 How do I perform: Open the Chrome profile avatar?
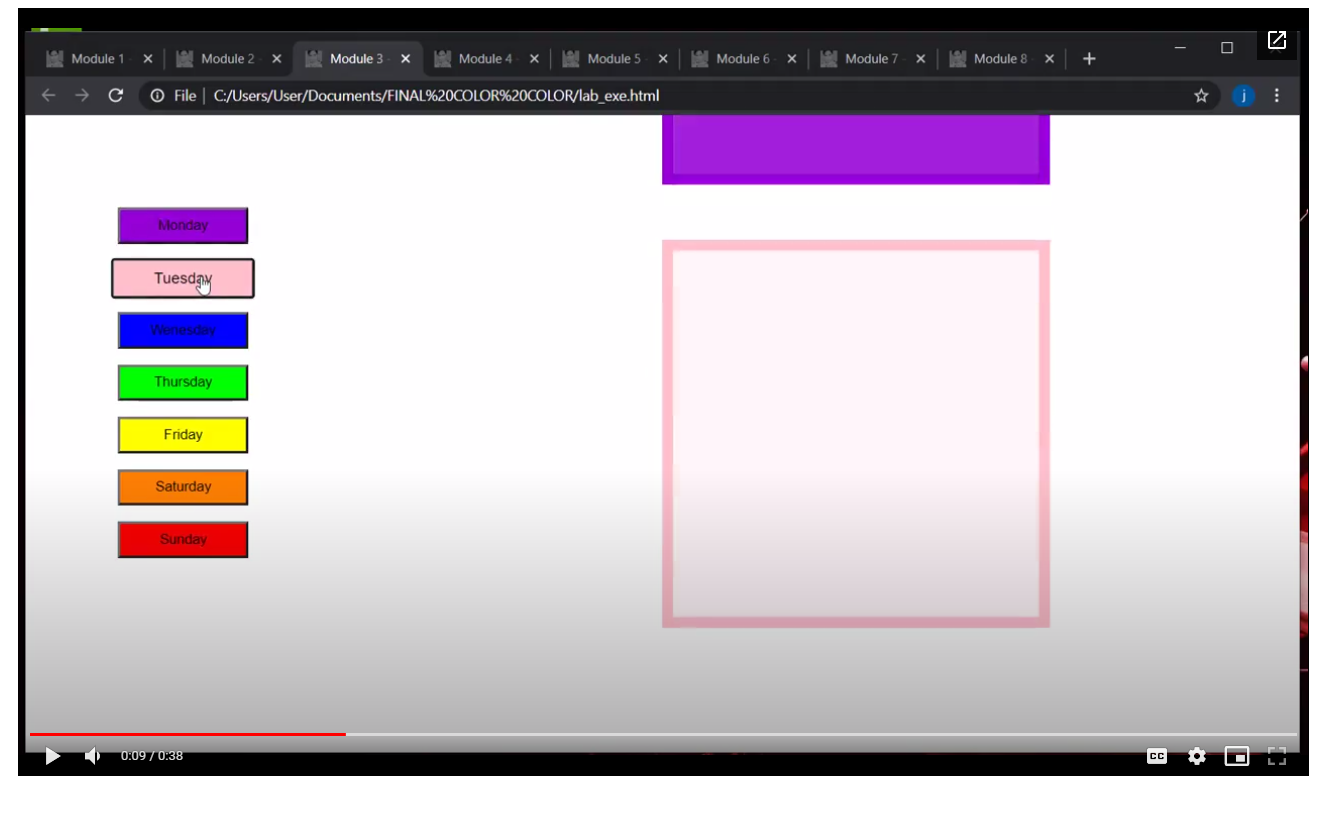point(1243,96)
